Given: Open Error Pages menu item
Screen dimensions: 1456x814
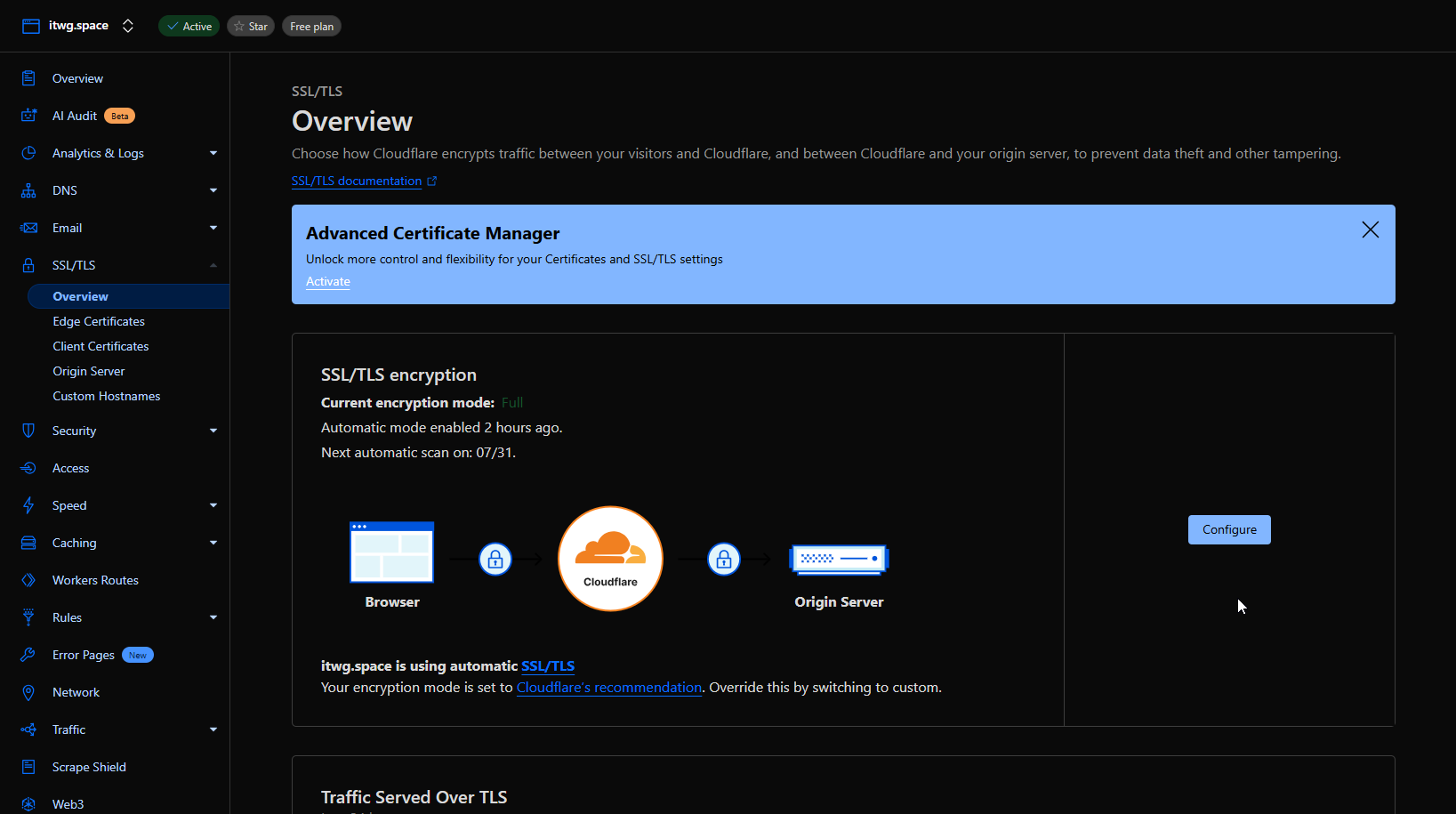Looking at the screenshot, I should point(84,655).
